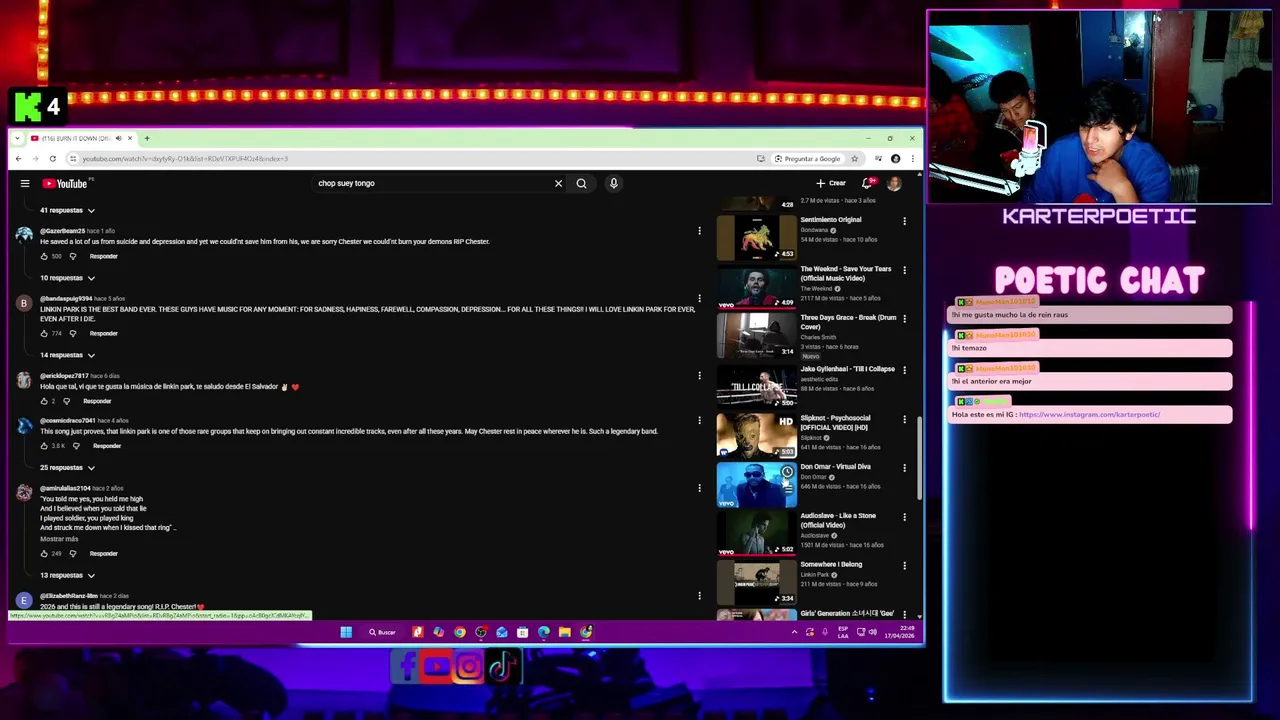Screen dimensions: 1280x720
Task: Expand the 13 respuestas replies
Action: (67, 576)
